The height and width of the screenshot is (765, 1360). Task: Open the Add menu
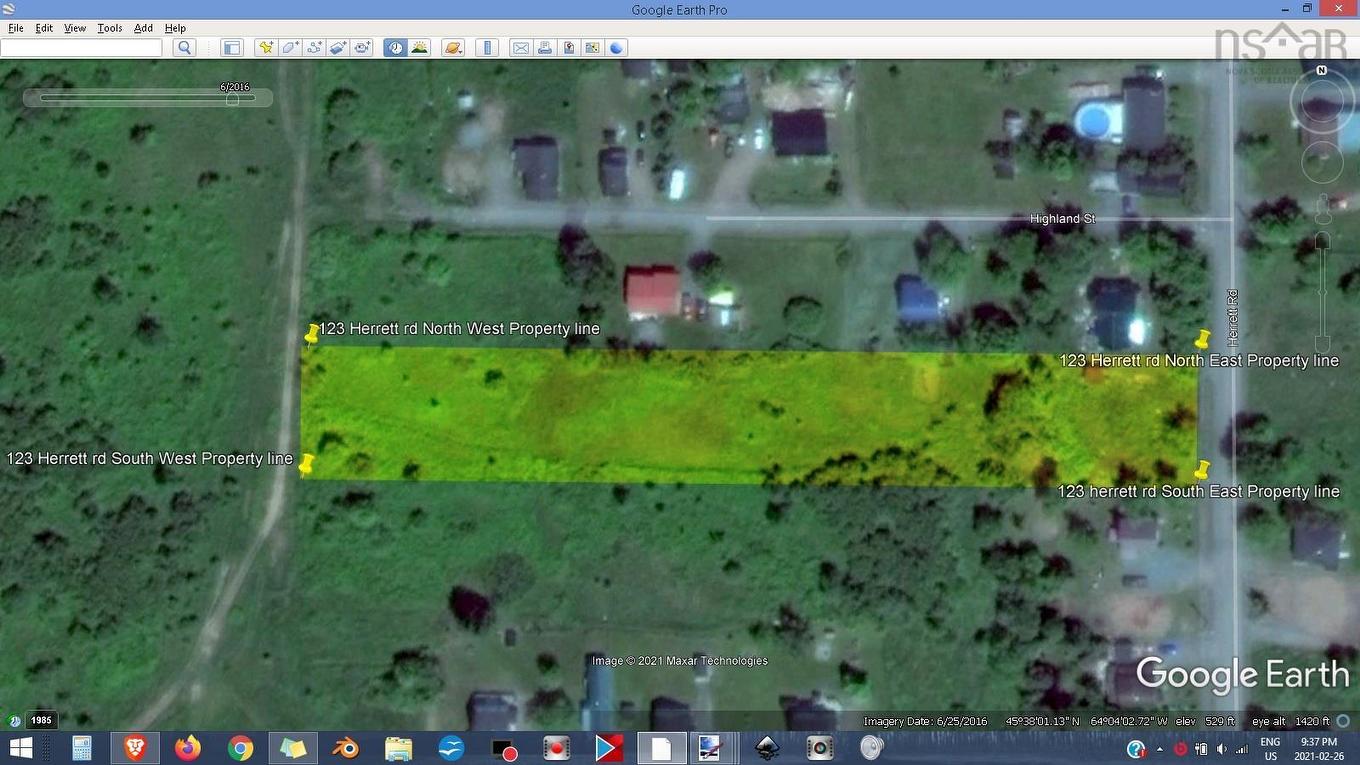click(x=142, y=28)
